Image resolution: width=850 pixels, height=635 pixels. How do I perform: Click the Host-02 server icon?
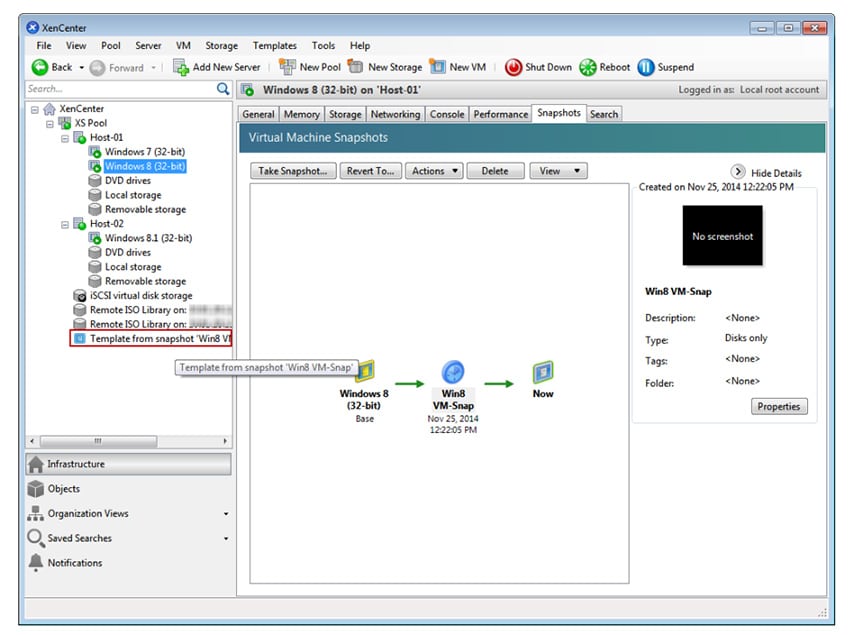tap(80, 223)
